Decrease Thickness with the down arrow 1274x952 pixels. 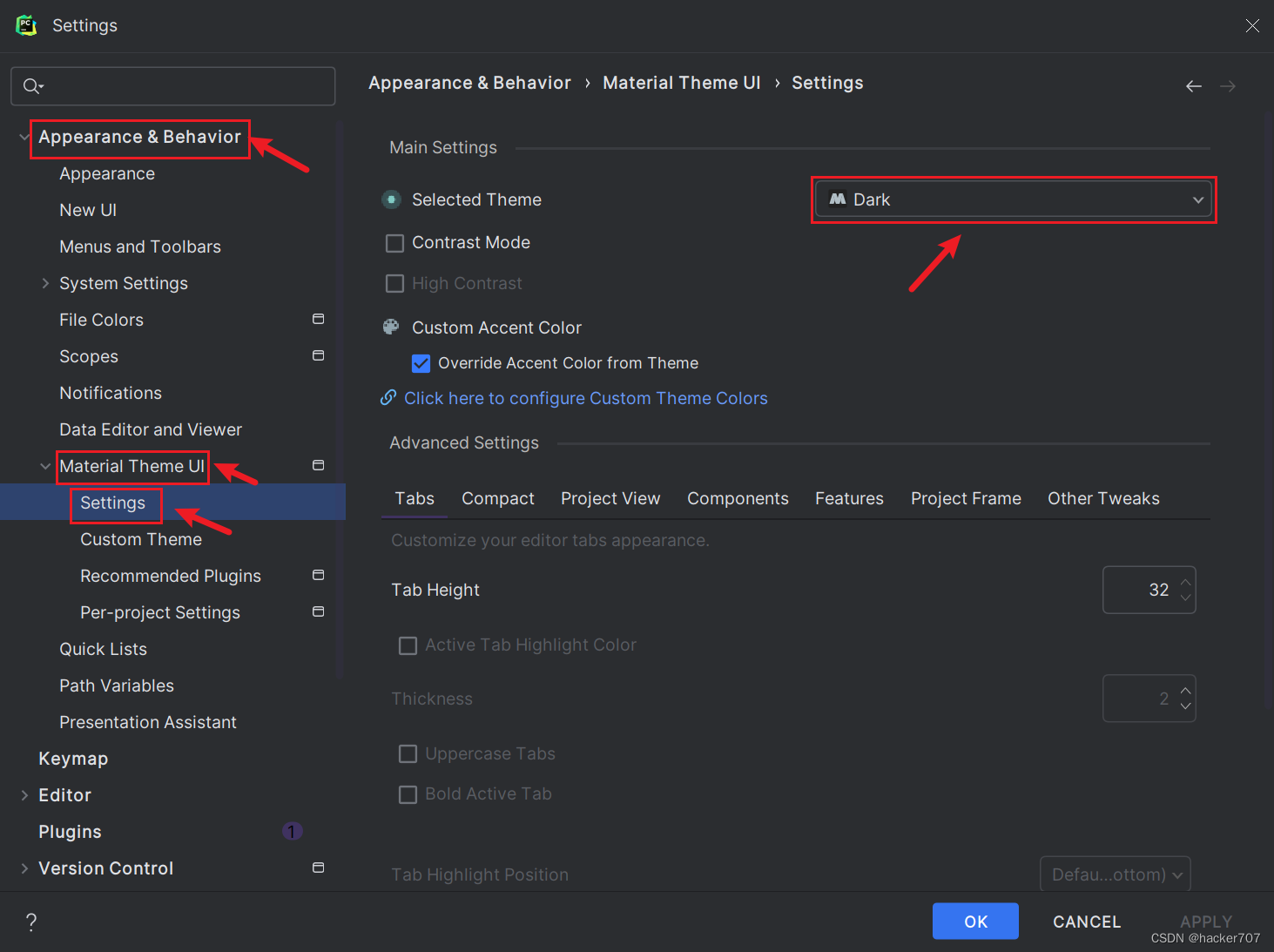(x=1185, y=706)
